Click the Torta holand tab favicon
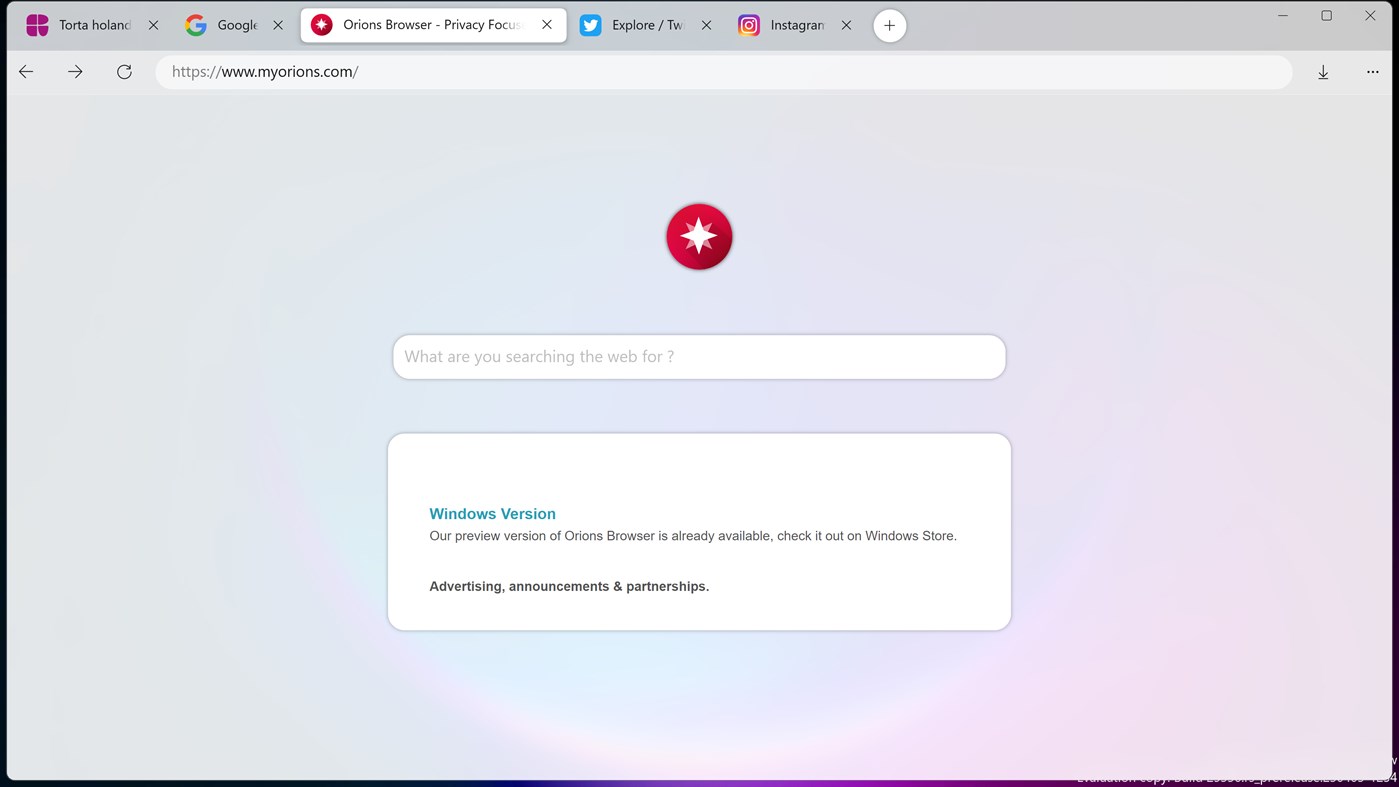Image resolution: width=1399 pixels, height=787 pixels. pos(37,24)
